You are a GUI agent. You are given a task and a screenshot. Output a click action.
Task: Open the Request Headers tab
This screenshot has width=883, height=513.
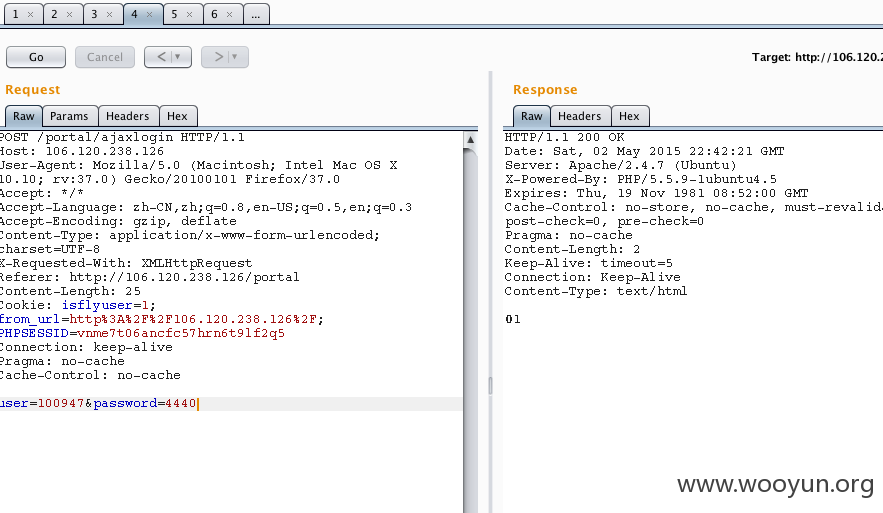coord(128,116)
